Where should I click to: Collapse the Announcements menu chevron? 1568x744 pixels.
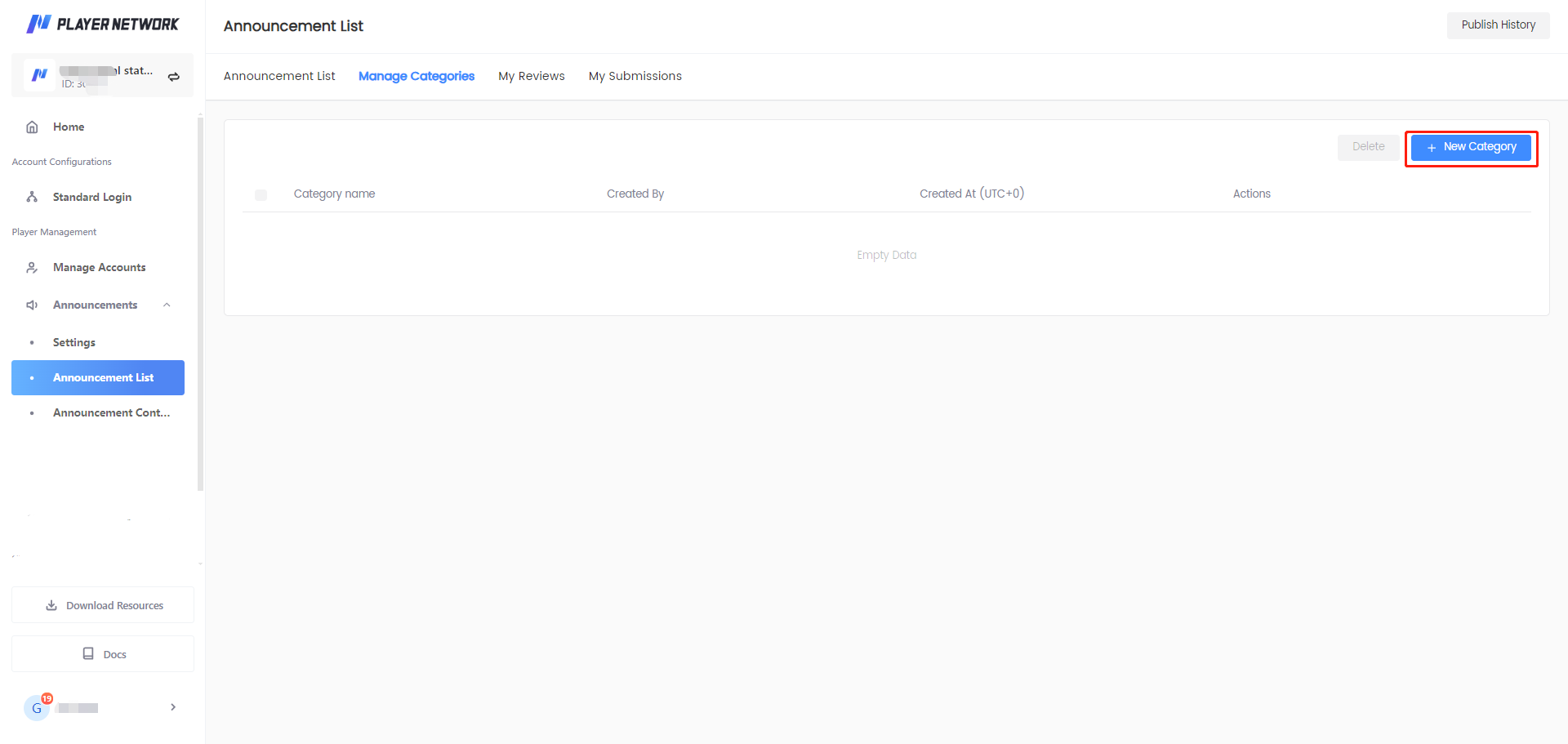coord(167,305)
